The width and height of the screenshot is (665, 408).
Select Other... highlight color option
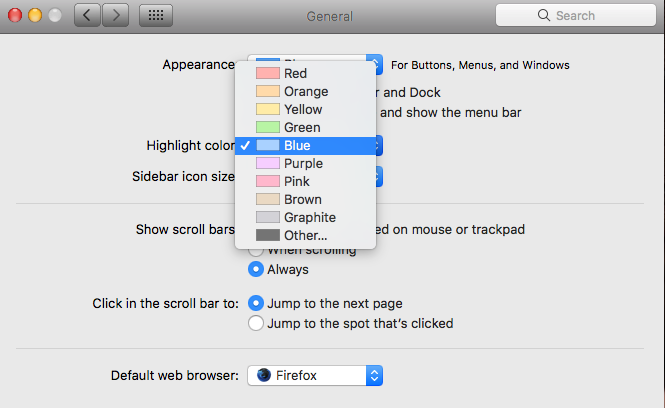click(305, 235)
